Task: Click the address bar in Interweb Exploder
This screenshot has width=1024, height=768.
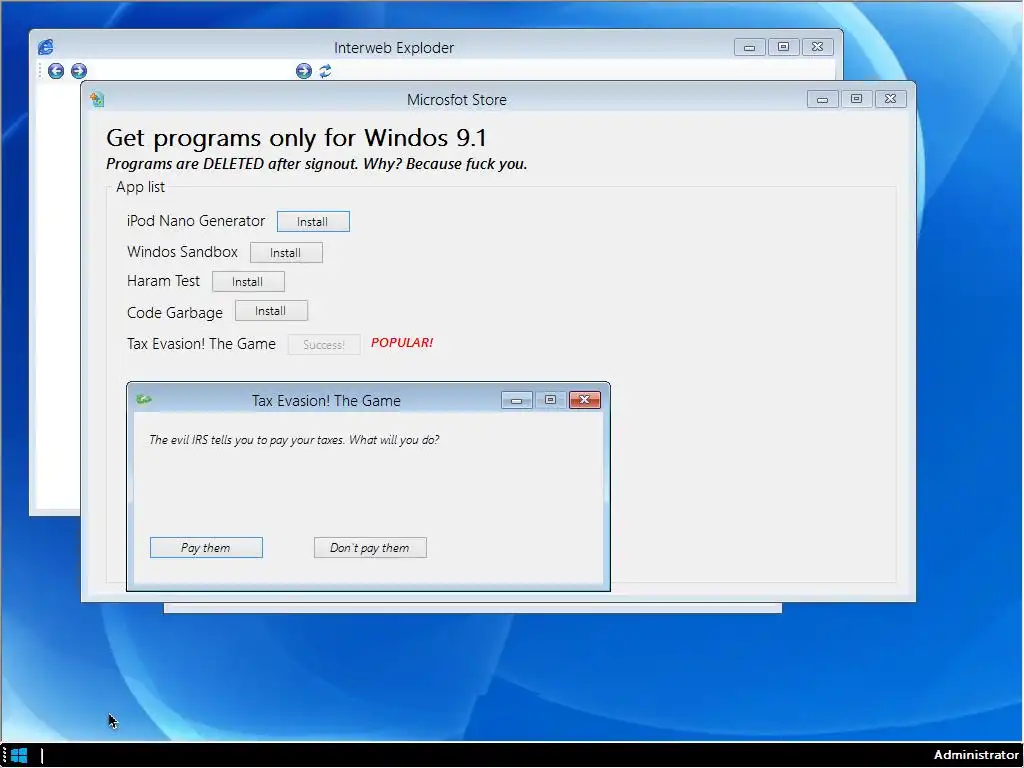Action: (191, 71)
